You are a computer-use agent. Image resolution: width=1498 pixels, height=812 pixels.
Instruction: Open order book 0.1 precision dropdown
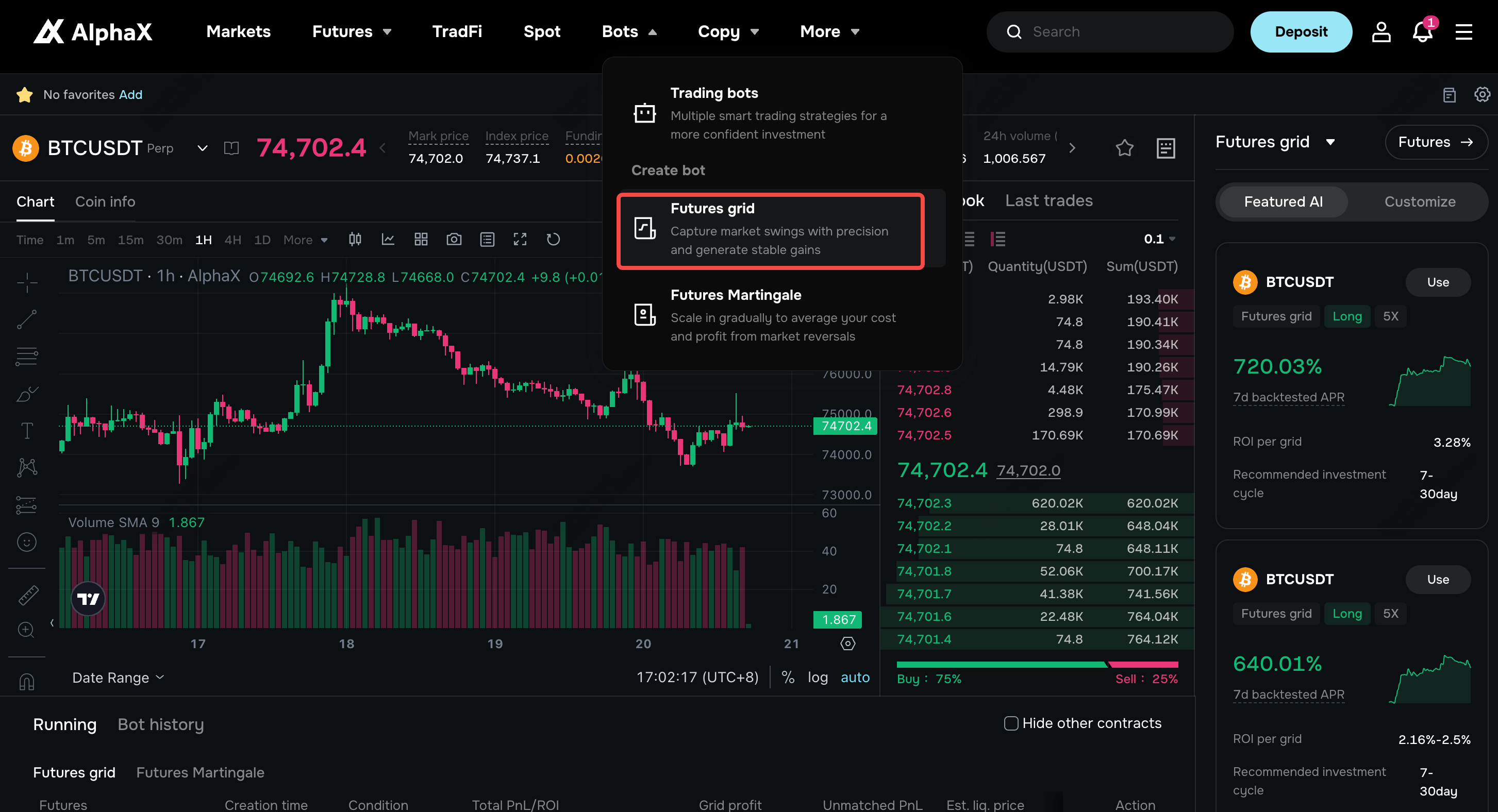(x=1159, y=239)
